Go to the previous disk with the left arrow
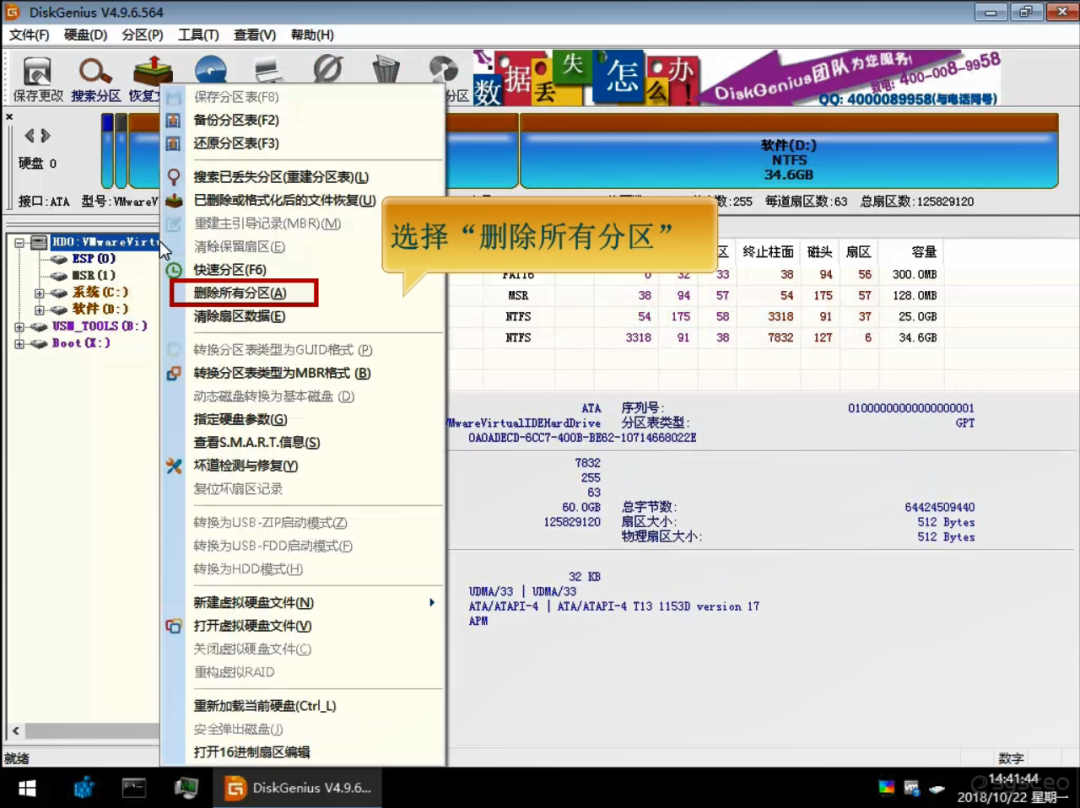This screenshot has height=808, width=1080. coord(30,136)
